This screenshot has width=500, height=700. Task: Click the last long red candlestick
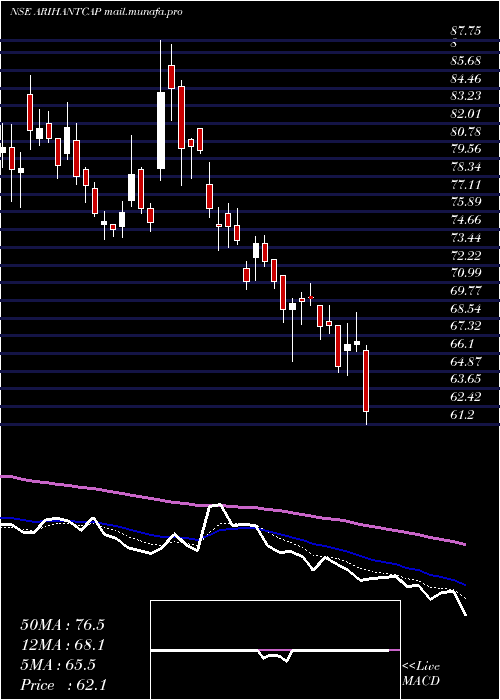tap(366, 381)
